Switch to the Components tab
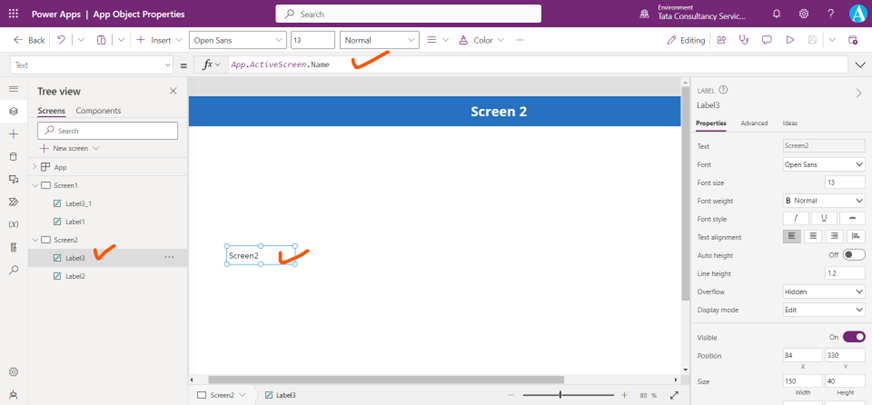The image size is (872, 405). coord(98,111)
